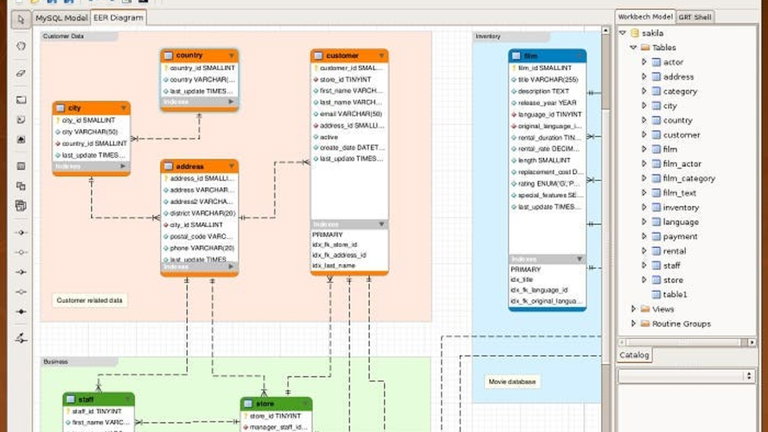Switch to the MySQL Model tab
768x432 pixels.
(61, 18)
